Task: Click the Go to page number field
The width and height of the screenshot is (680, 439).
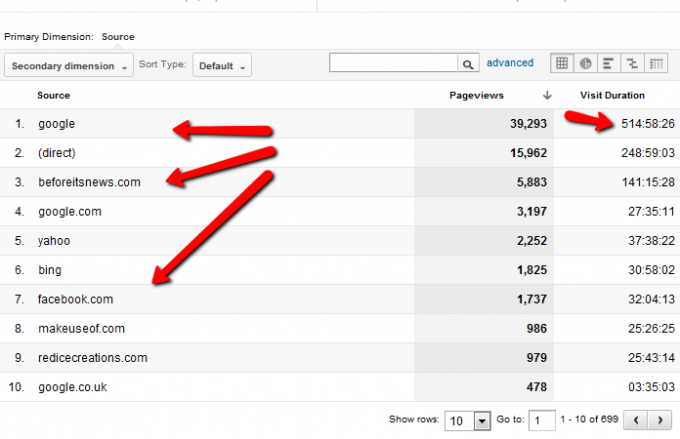Action: 542,420
